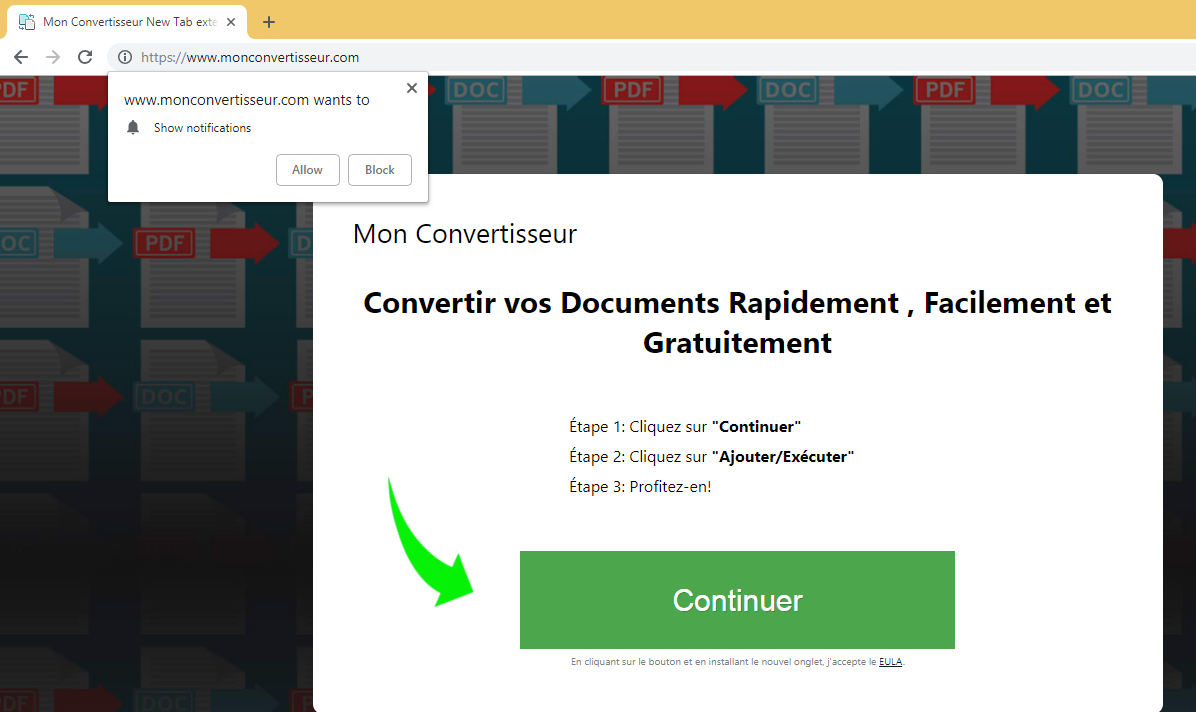Dismiss the notification permission popup
This screenshot has width=1196, height=712.
tap(411, 88)
